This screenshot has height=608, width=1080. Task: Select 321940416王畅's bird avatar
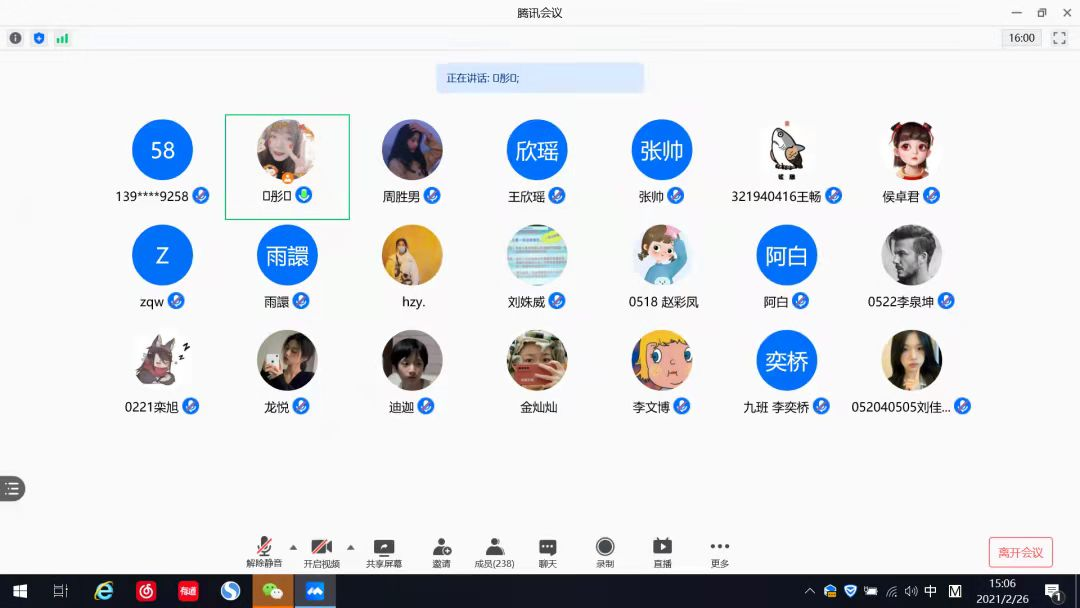pyautogui.click(x=787, y=150)
